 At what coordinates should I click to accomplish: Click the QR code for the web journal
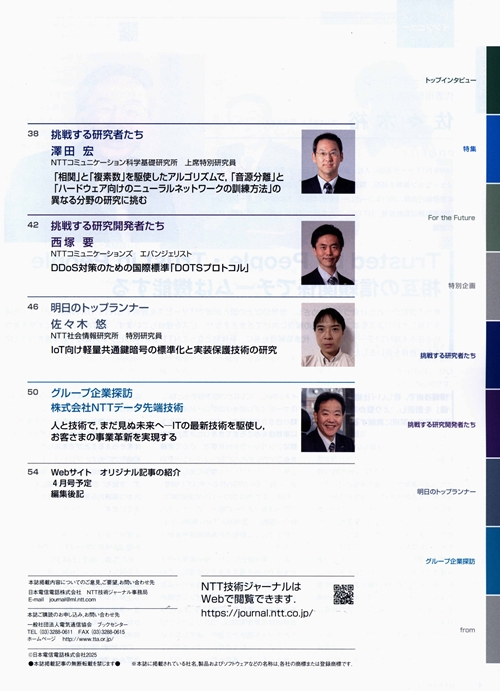(343, 594)
